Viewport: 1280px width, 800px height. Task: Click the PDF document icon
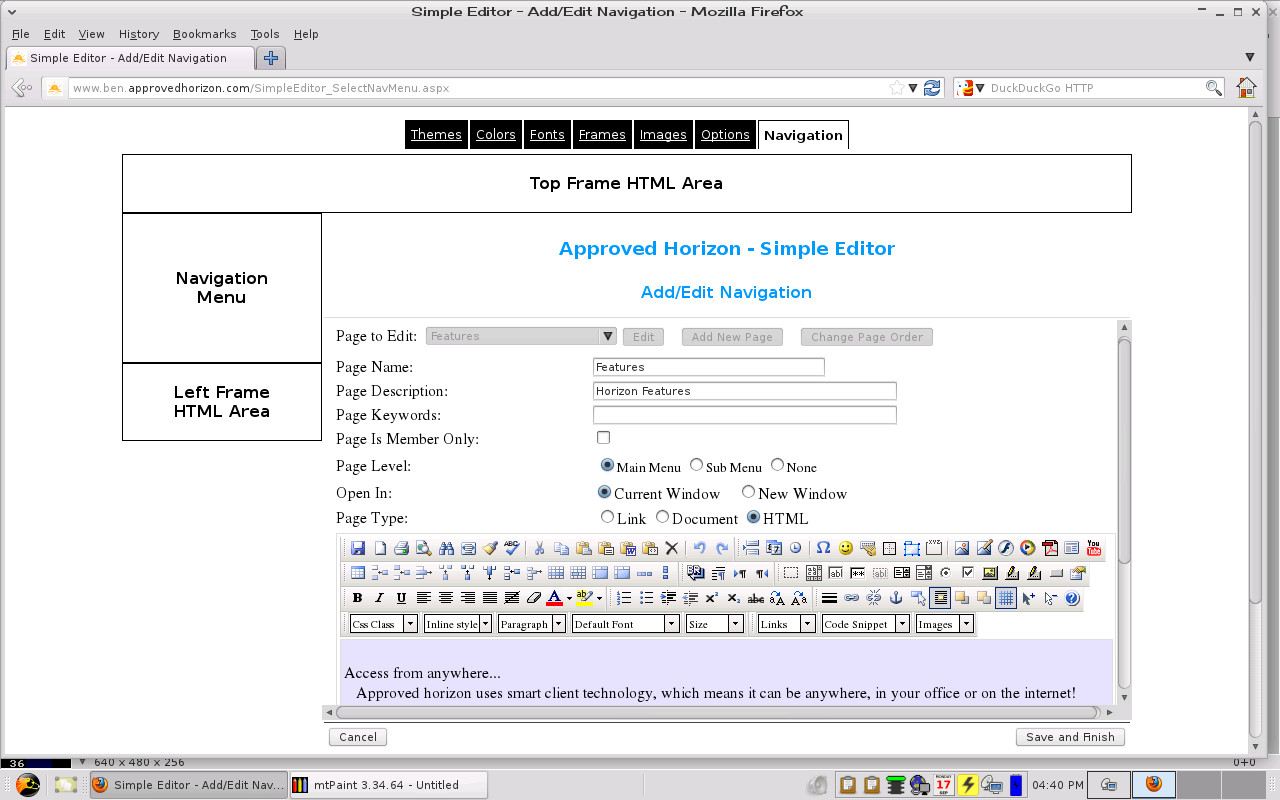point(1050,548)
